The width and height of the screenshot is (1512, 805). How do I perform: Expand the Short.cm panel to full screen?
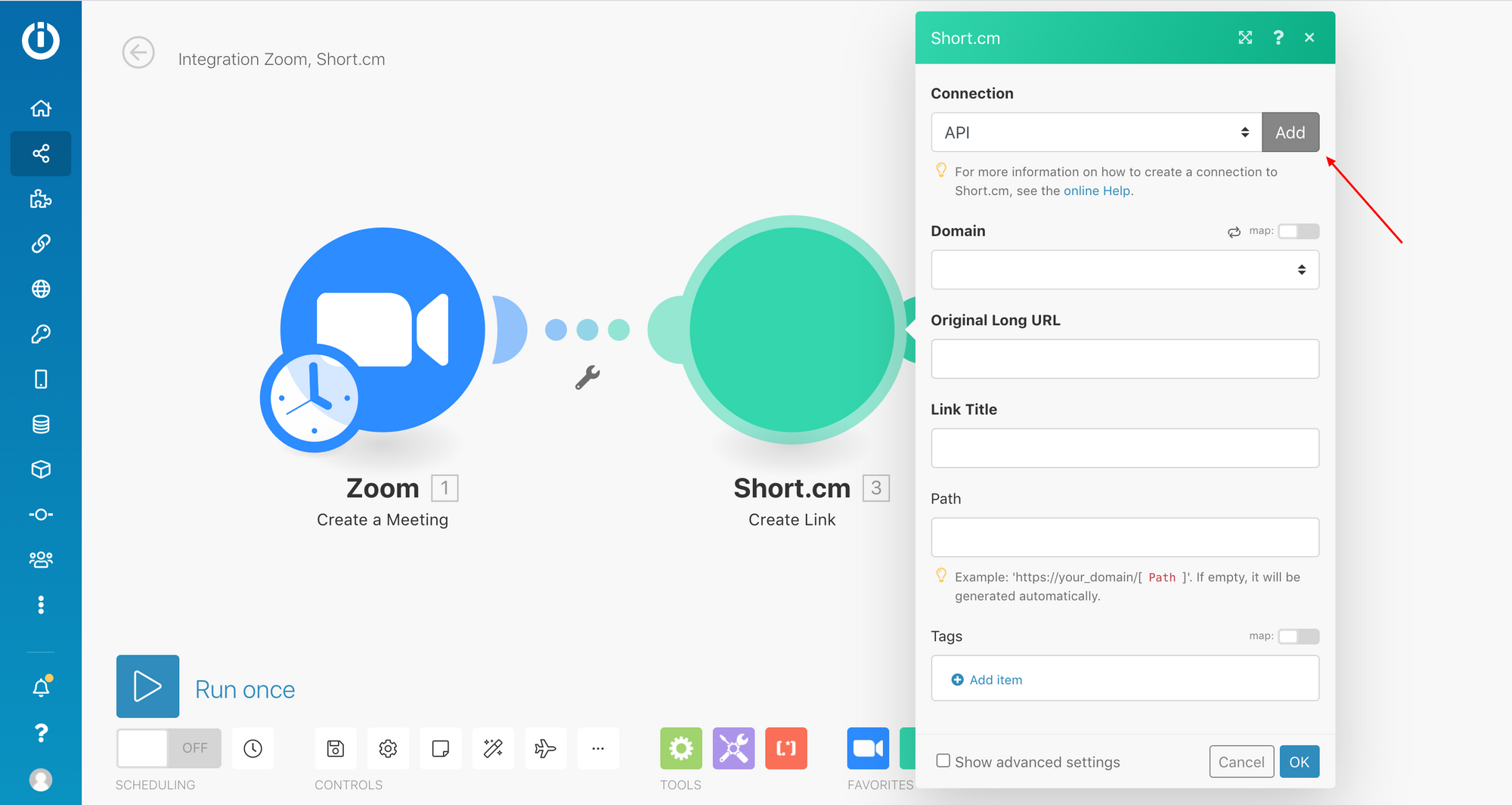(1245, 38)
